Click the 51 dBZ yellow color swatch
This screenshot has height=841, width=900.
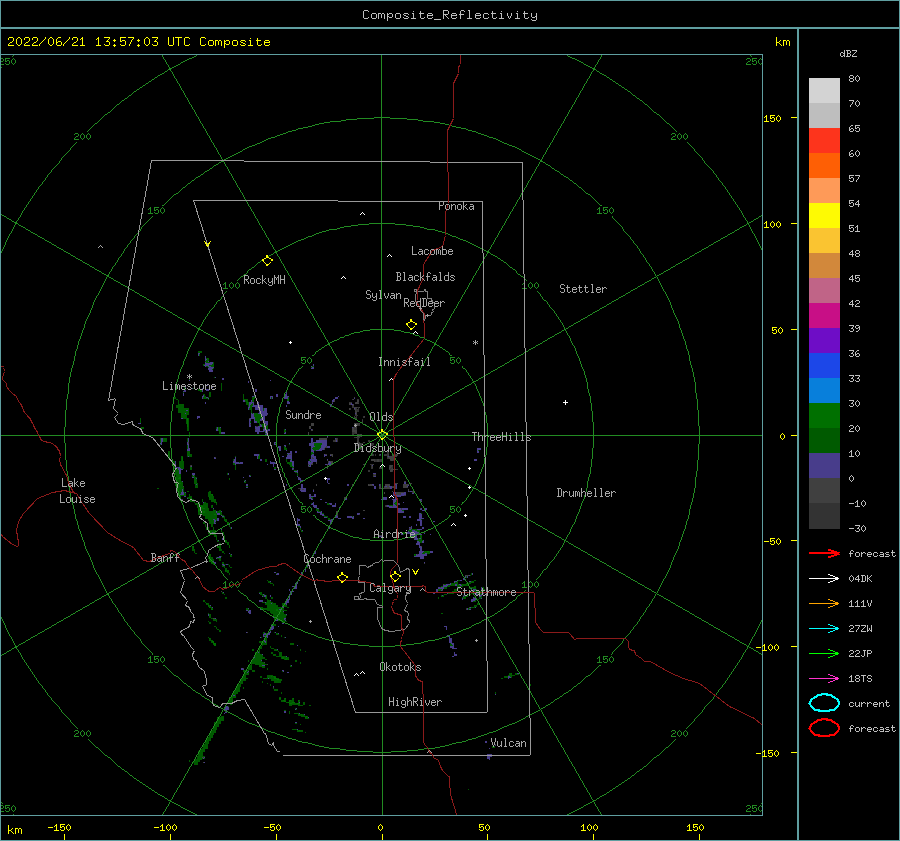coord(824,215)
